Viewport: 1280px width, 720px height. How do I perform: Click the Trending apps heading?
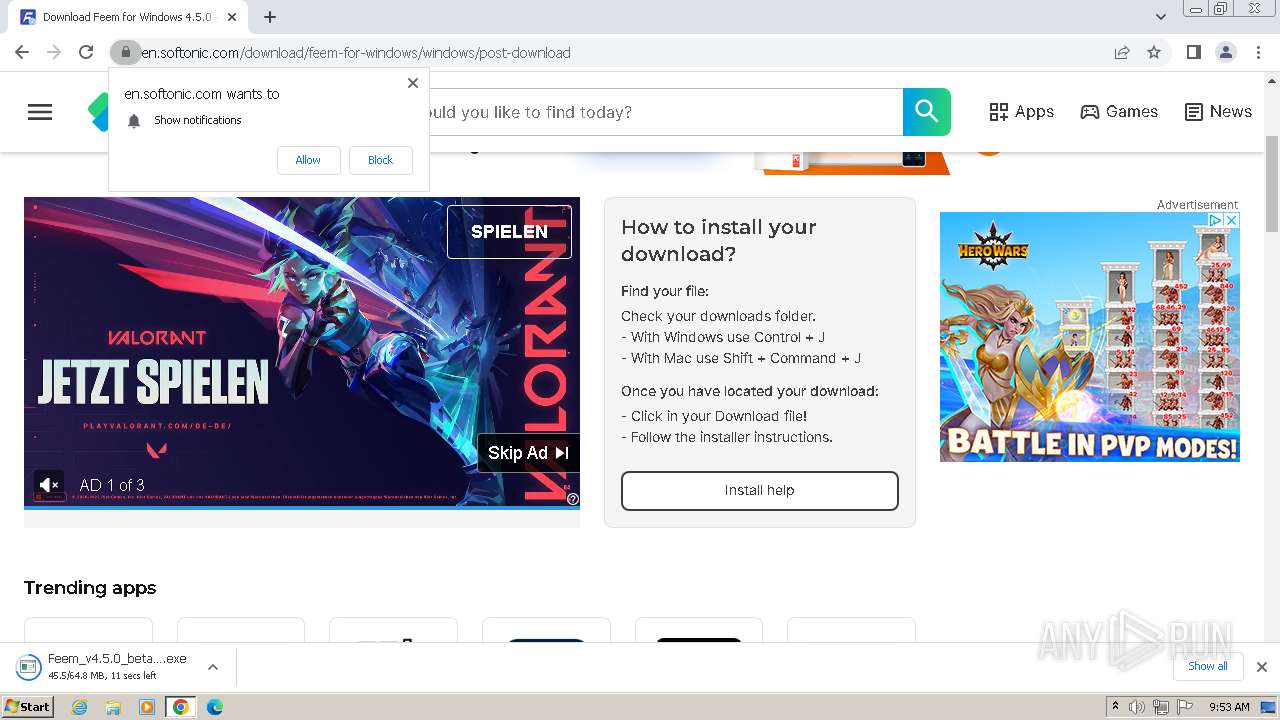(x=90, y=588)
